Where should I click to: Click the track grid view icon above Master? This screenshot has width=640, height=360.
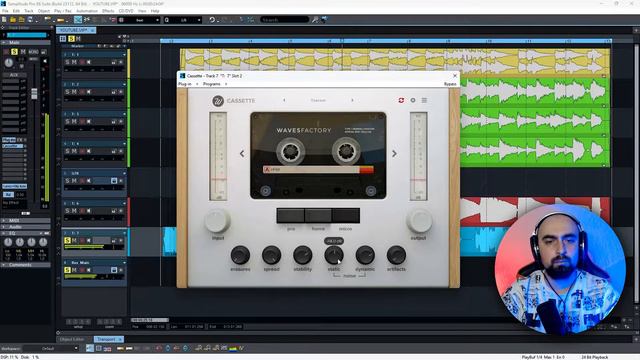click(x=63, y=39)
